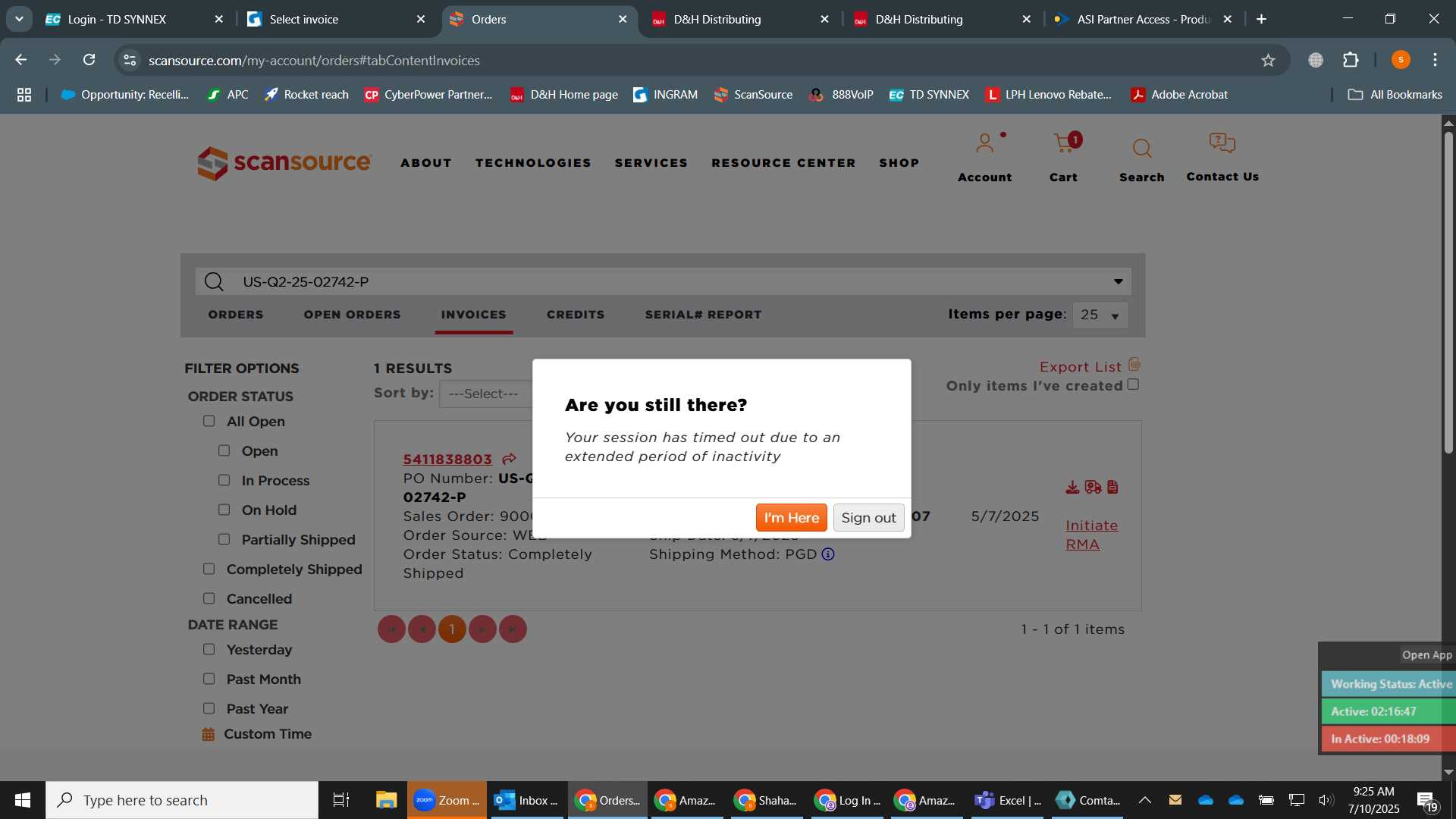Image resolution: width=1456 pixels, height=819 pixels.
Task: Click the shipment truck tracking icon
Action: click(1093, 487)
